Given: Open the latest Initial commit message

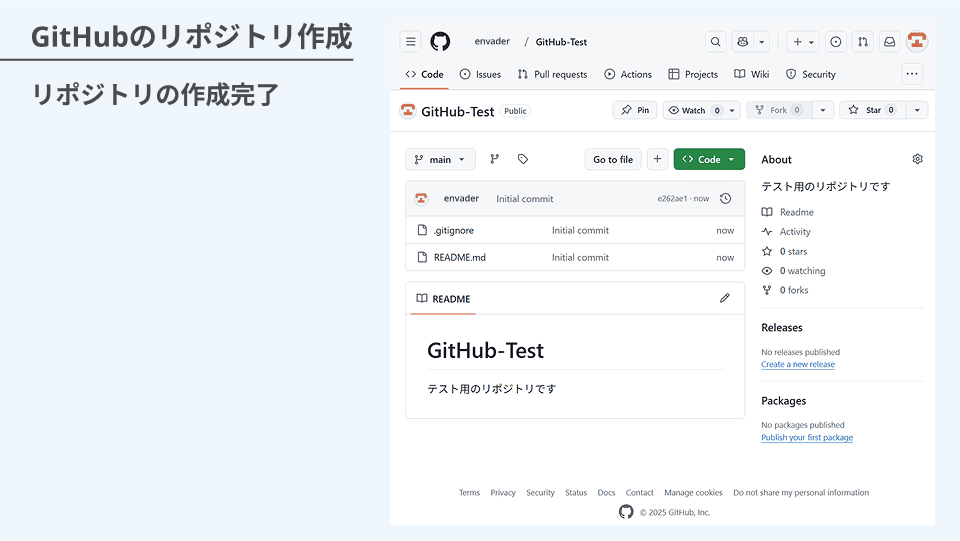Looking at the screenshot, I should 525,199.
